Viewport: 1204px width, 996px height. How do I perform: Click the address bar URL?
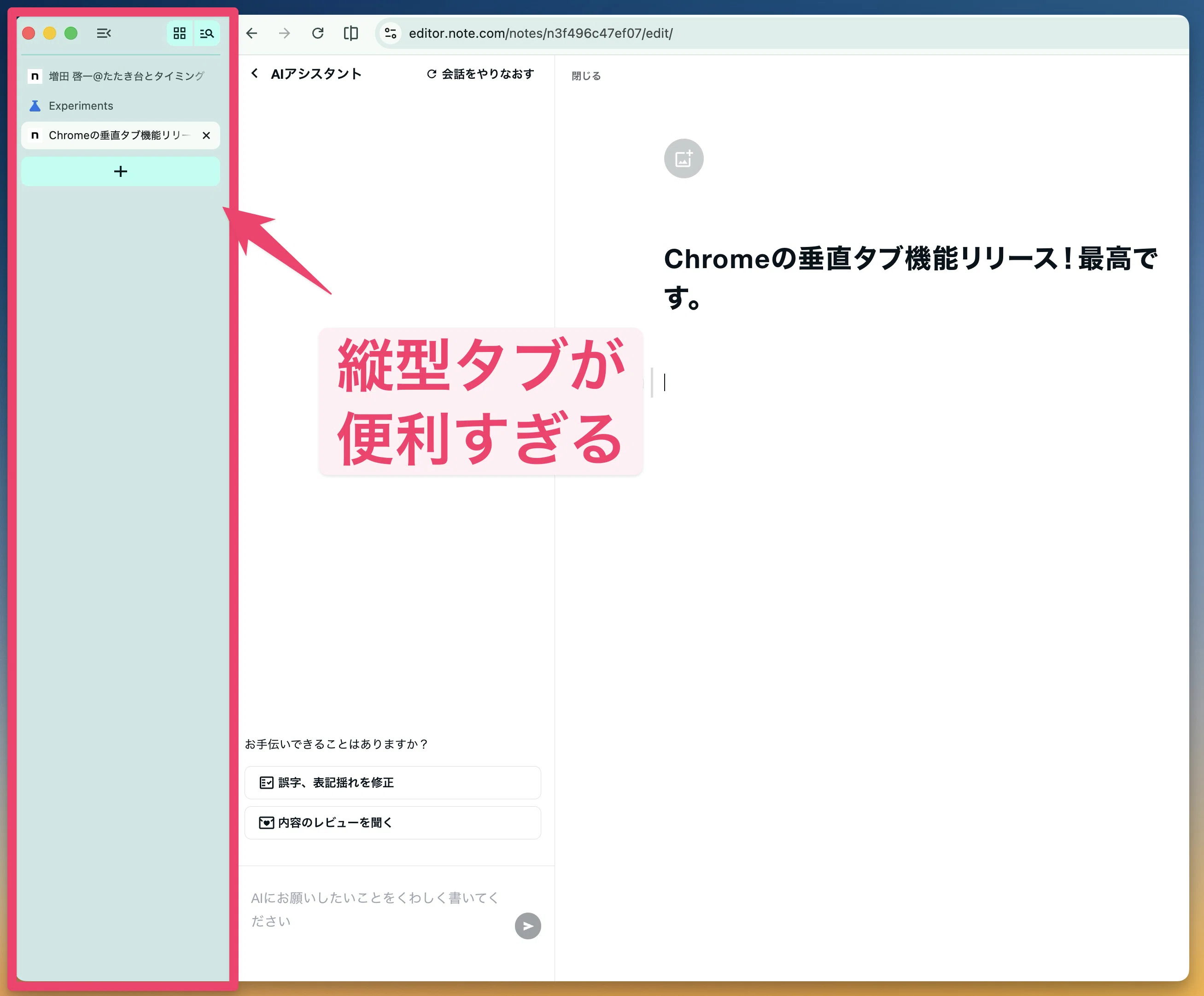[541, 33]
